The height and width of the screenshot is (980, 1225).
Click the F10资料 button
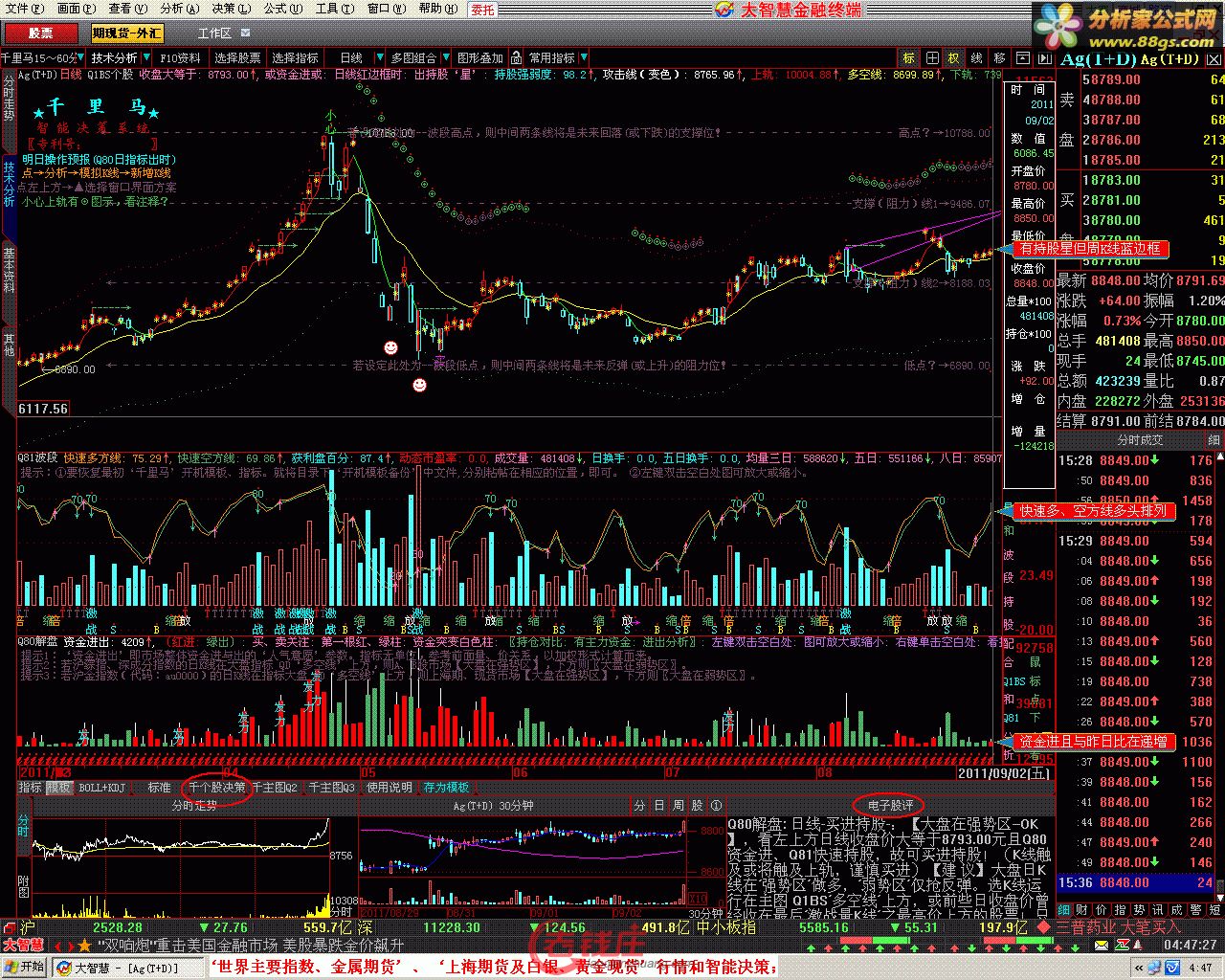coord(181,58)
